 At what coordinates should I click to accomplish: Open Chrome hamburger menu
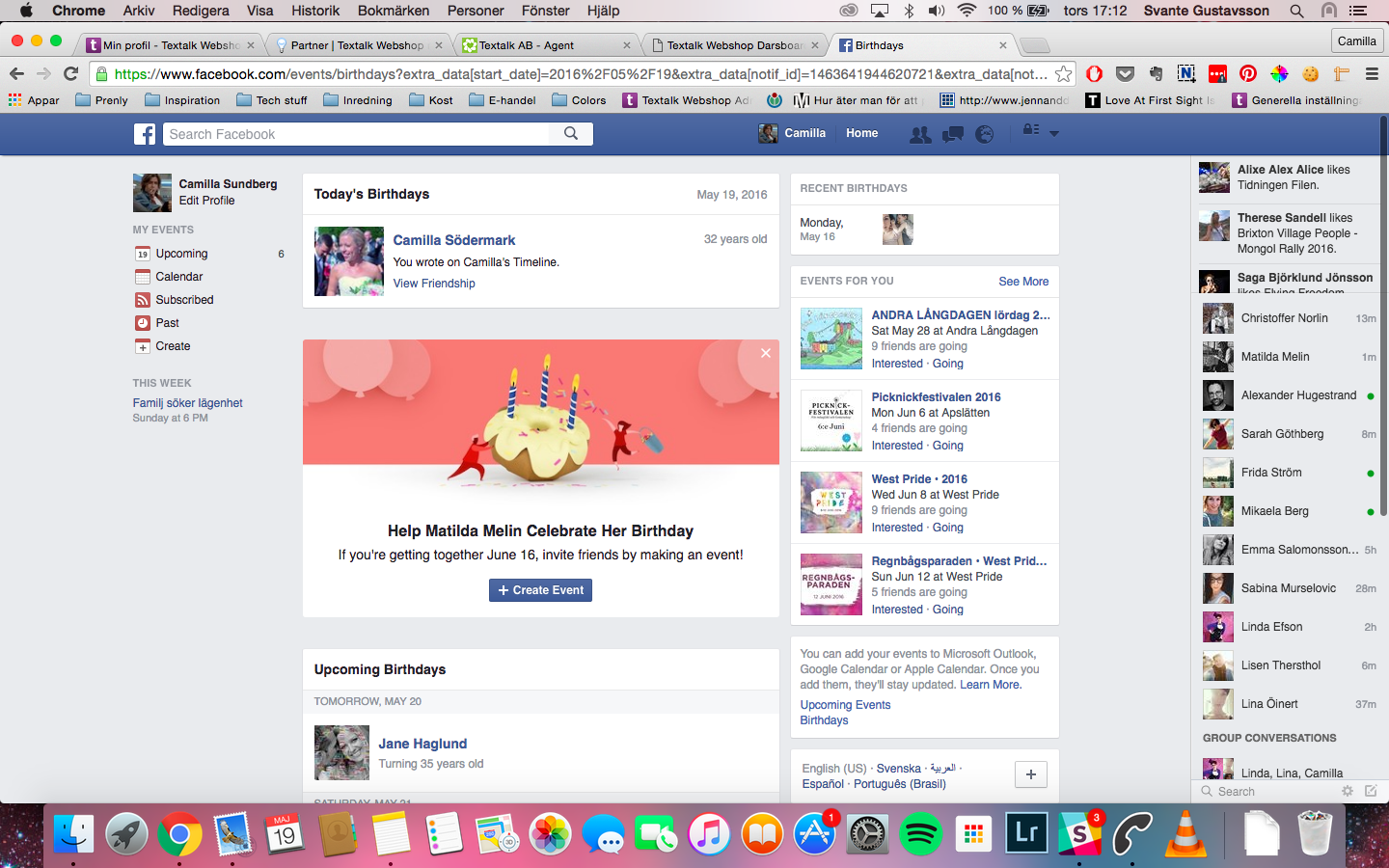click(1372, 73)
